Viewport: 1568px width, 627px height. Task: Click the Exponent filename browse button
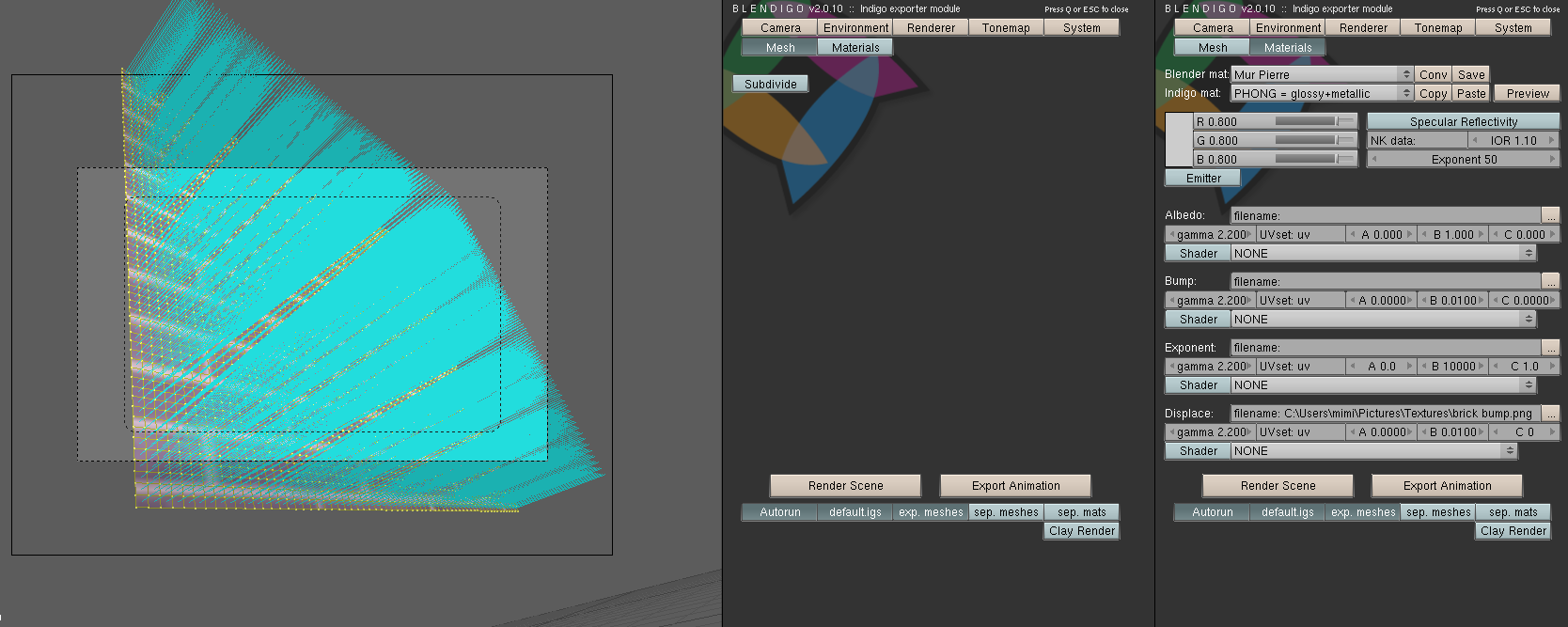[1551, 347]
